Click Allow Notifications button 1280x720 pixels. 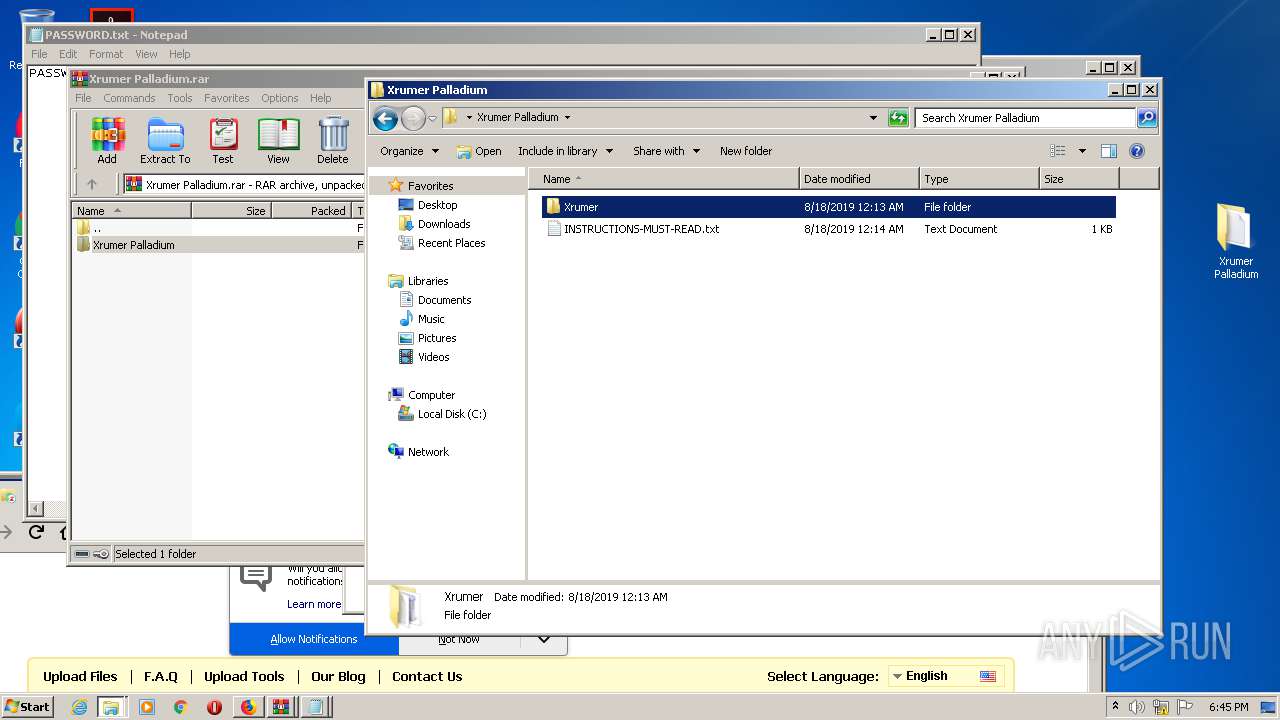[x=314, y=639]
